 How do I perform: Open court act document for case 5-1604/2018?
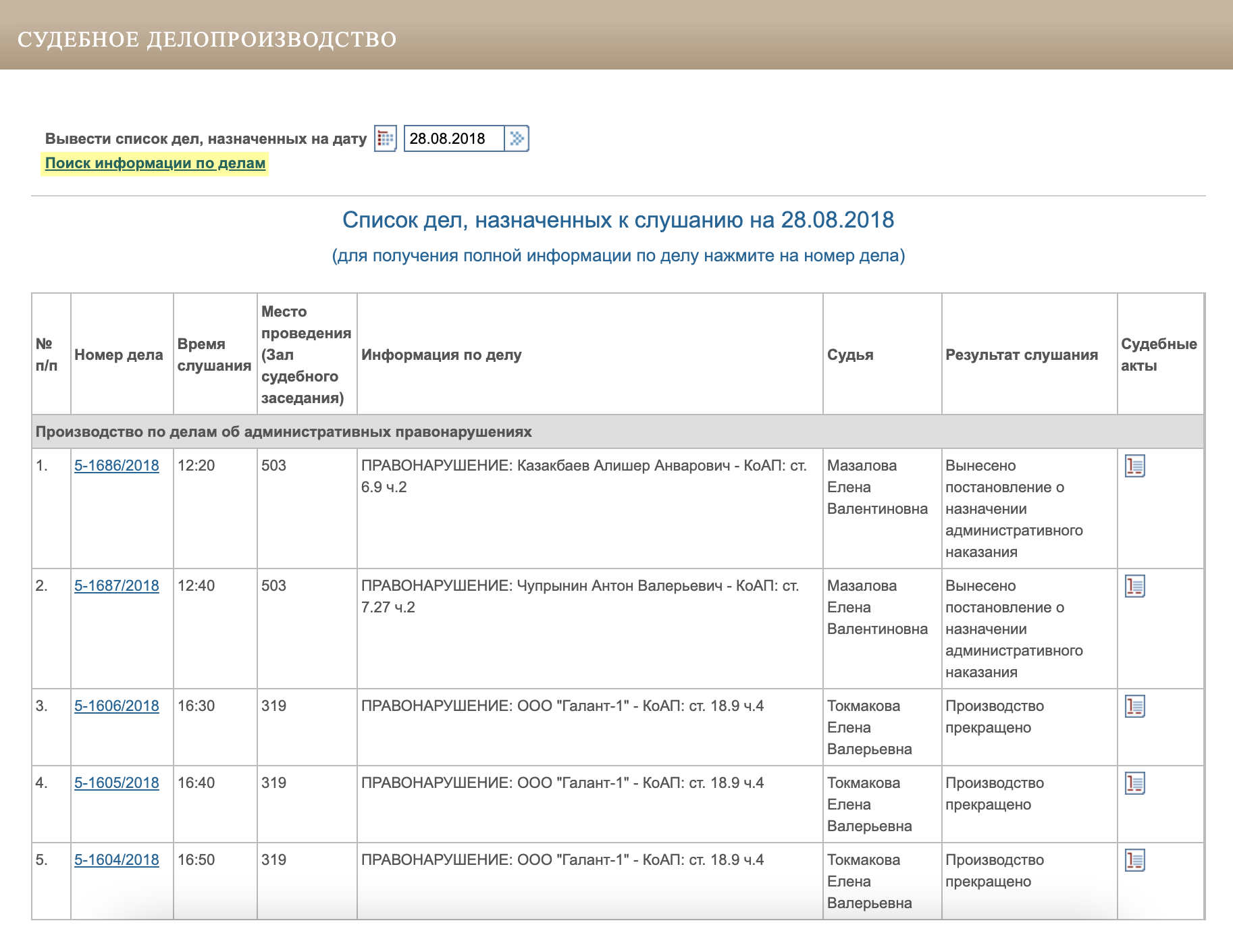click(1135, 860)
